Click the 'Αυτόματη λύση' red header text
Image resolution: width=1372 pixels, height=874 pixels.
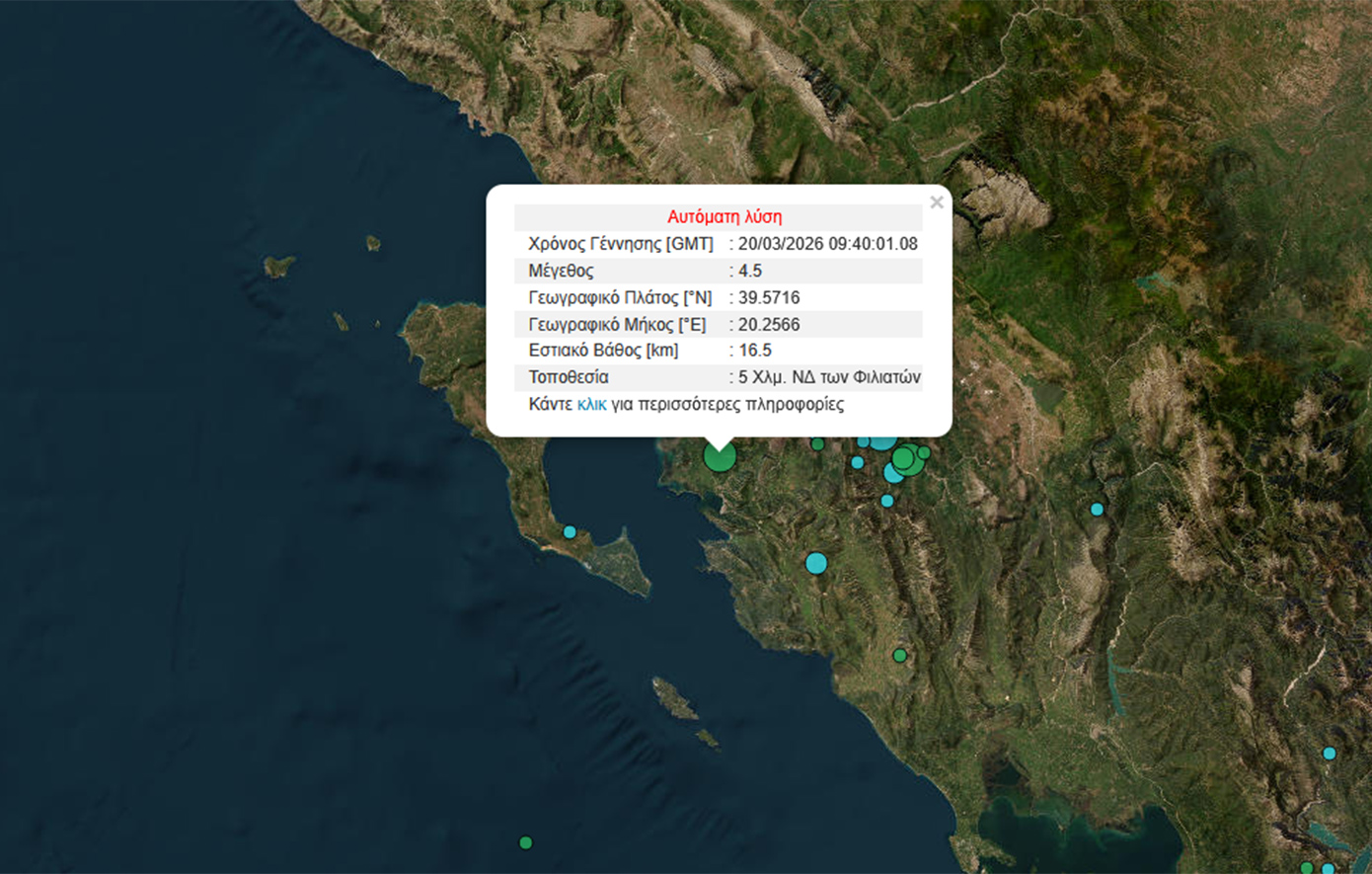724,217
